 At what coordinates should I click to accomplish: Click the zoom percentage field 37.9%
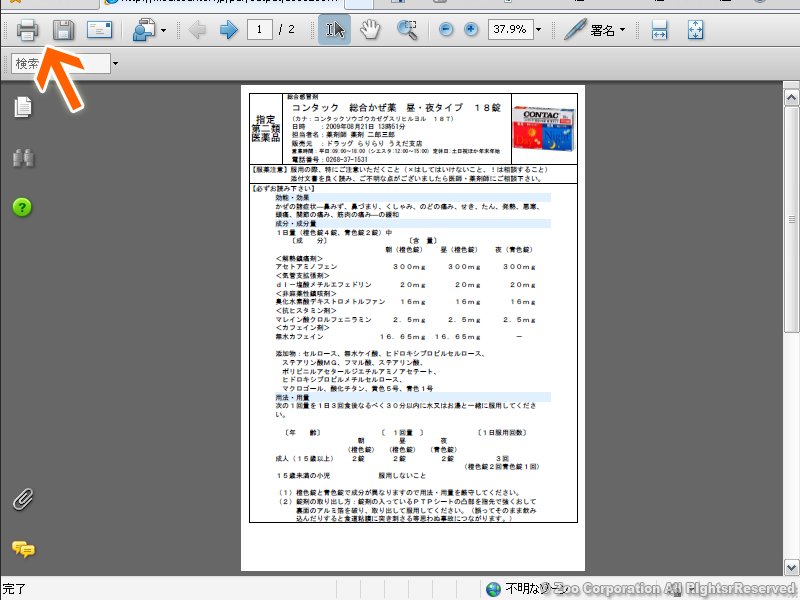coord(511,30)
